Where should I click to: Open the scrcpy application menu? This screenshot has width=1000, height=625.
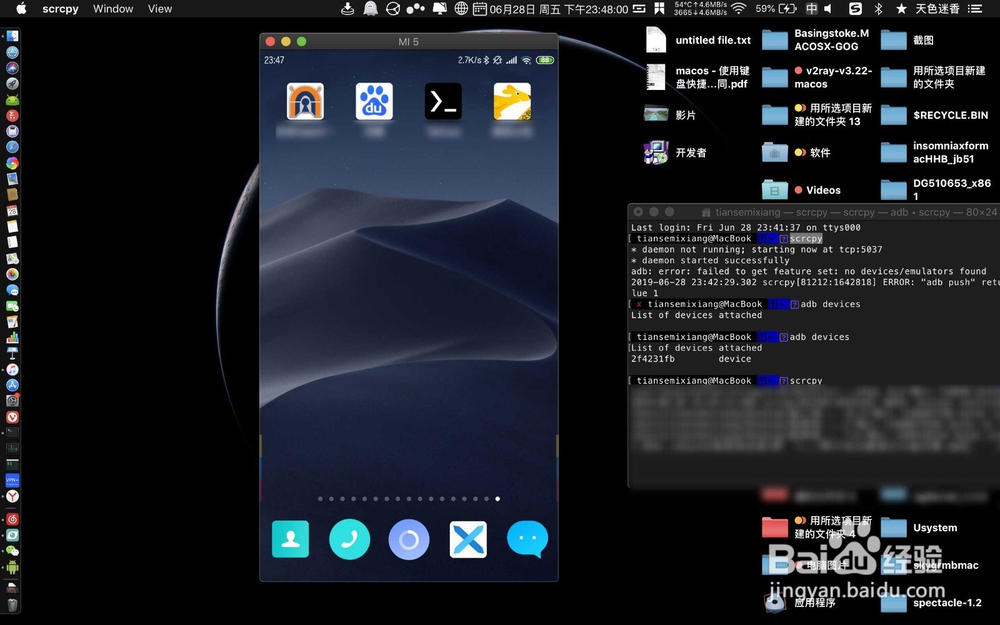(x=61, y=8)
